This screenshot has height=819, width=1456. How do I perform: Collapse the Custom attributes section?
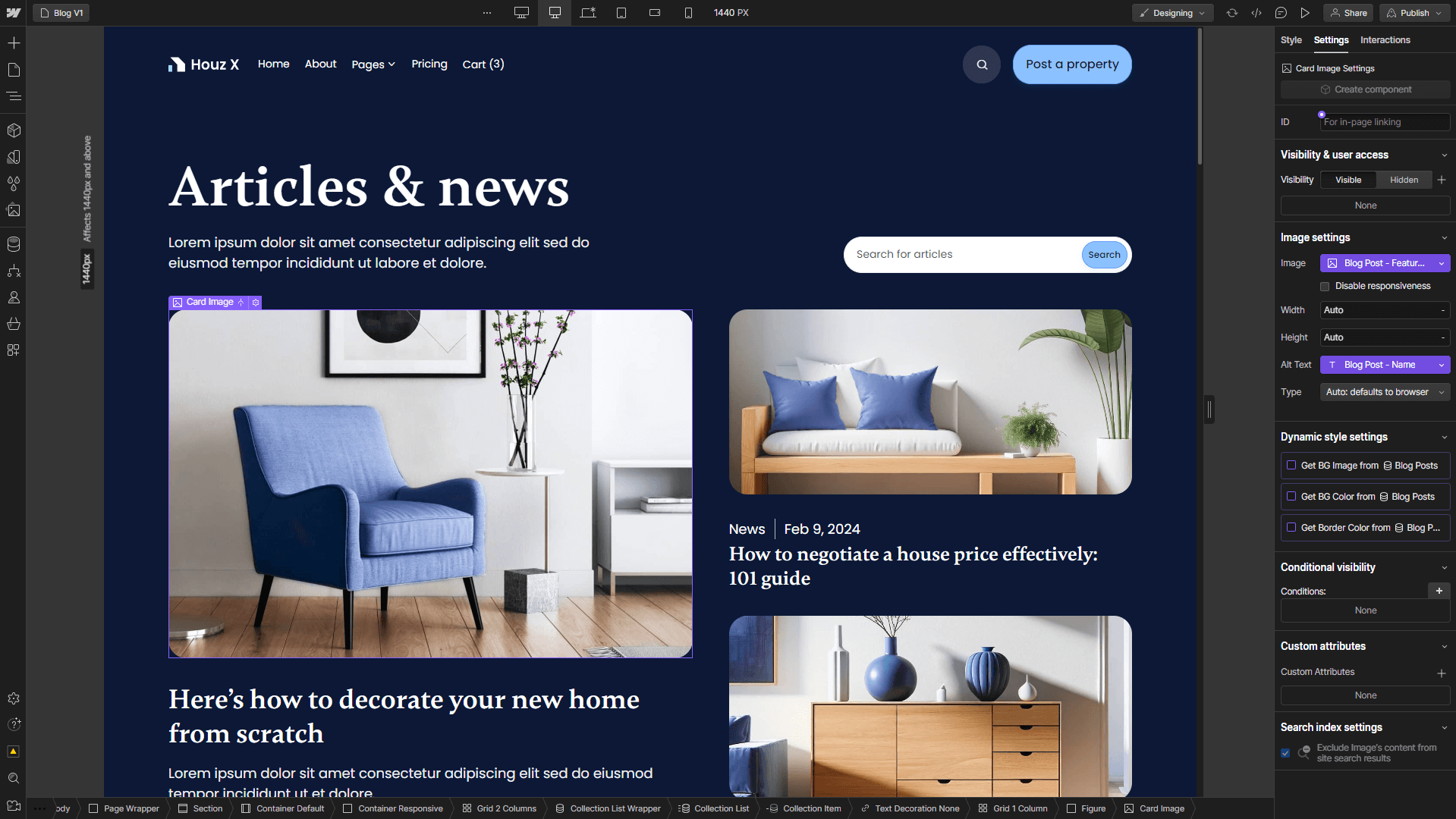(x=1444, y=646)
